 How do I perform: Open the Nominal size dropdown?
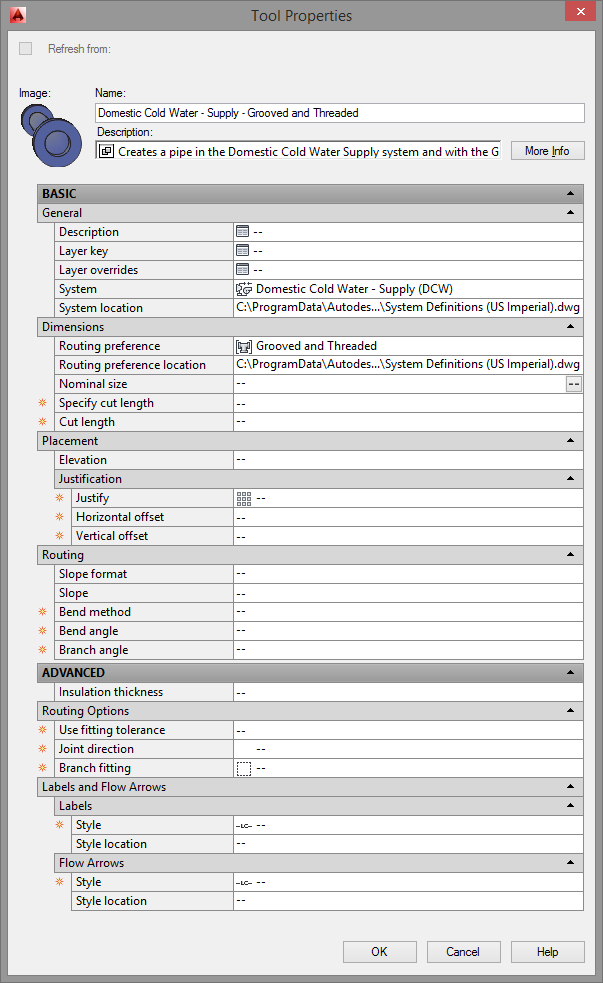pos(573,383)
